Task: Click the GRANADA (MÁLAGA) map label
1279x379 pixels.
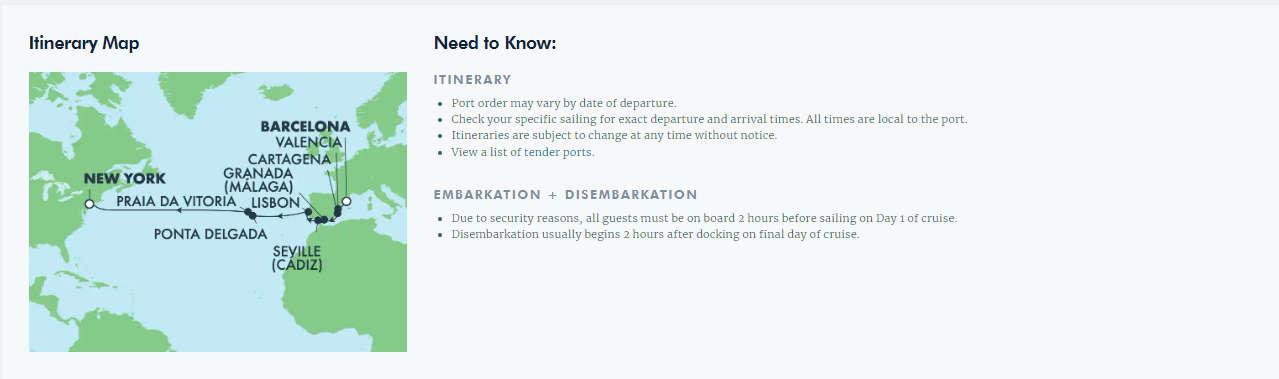Action: (258, 180)
